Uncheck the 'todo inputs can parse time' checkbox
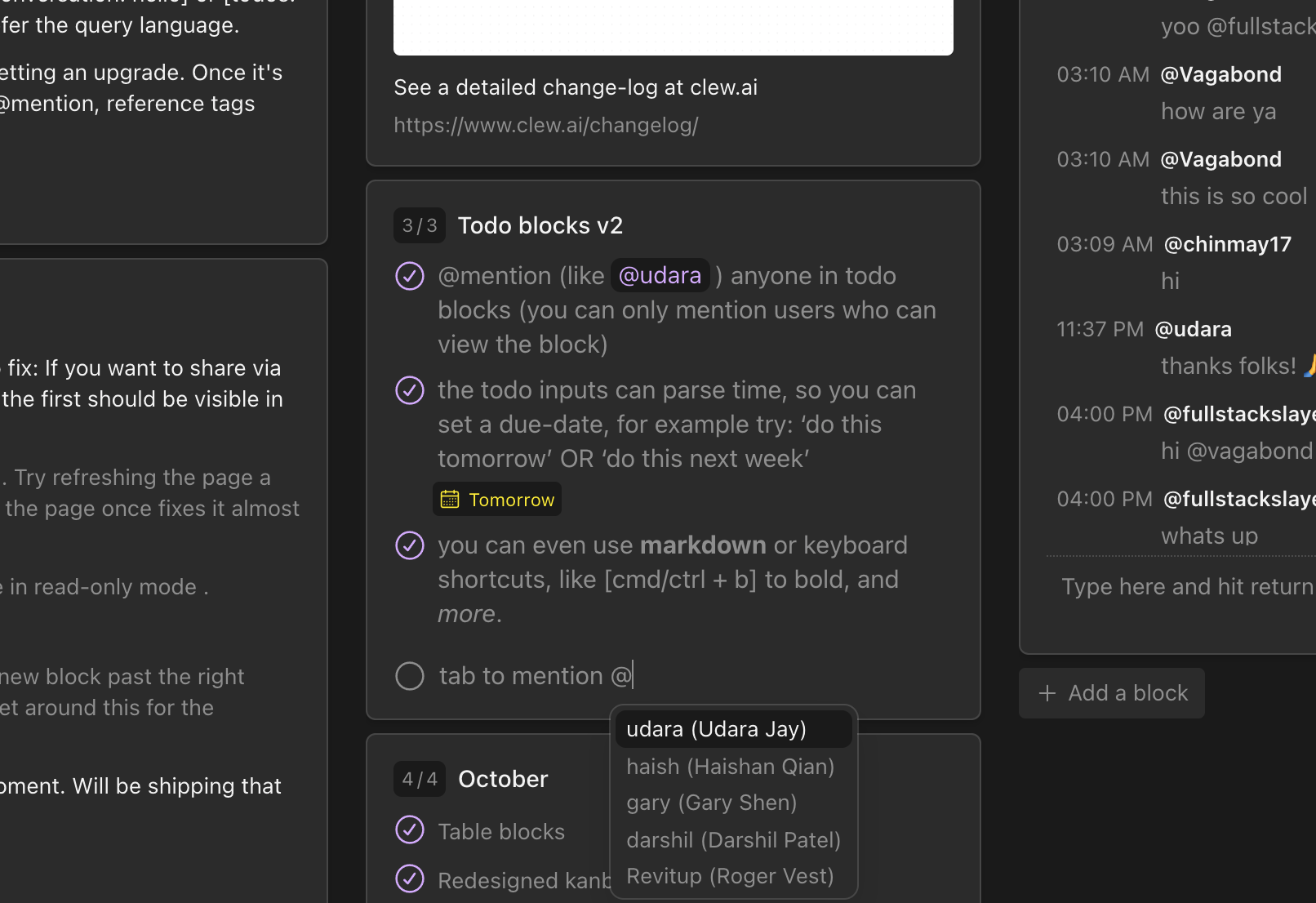1316x903 pixels. point(410,390)
